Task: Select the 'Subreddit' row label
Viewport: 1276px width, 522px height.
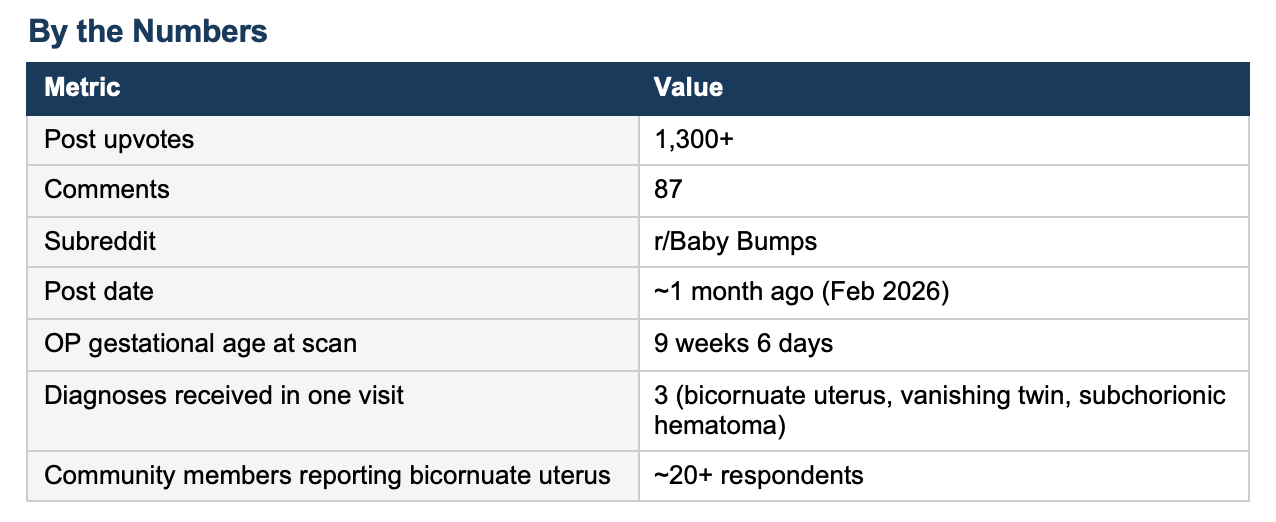Action: pos(333,242)
